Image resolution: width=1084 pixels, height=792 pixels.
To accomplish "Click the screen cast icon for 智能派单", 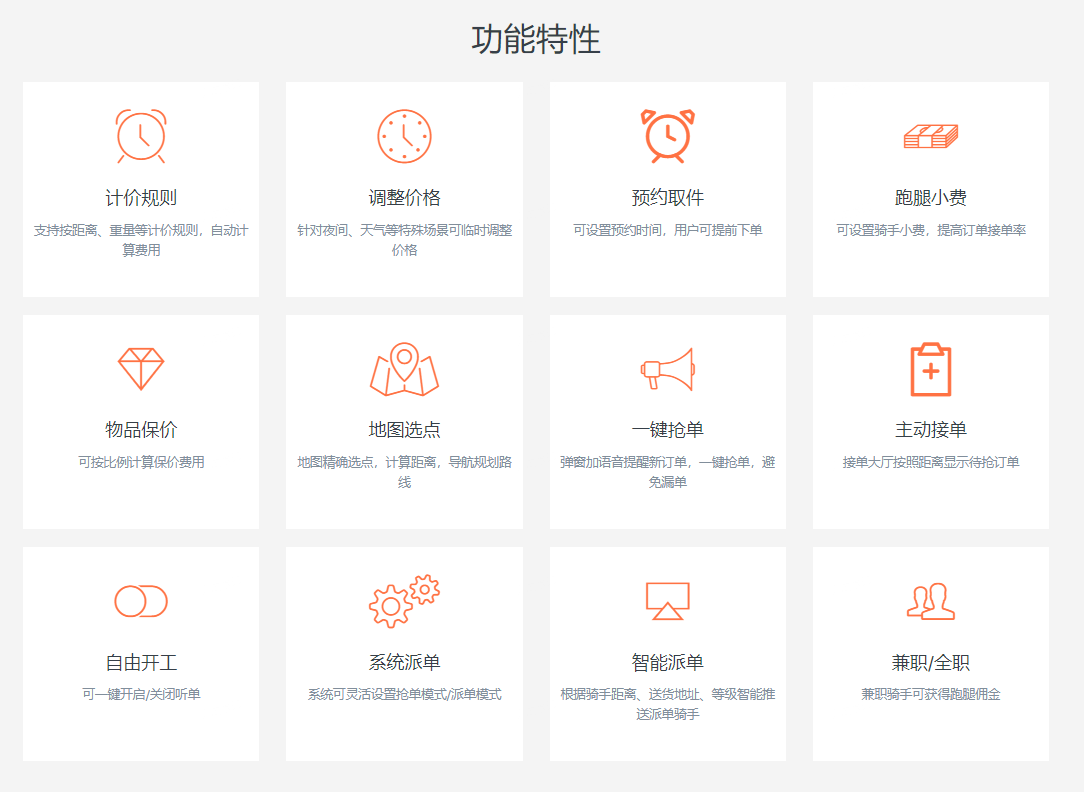I will pyautogui.click(x=667, y=601).
